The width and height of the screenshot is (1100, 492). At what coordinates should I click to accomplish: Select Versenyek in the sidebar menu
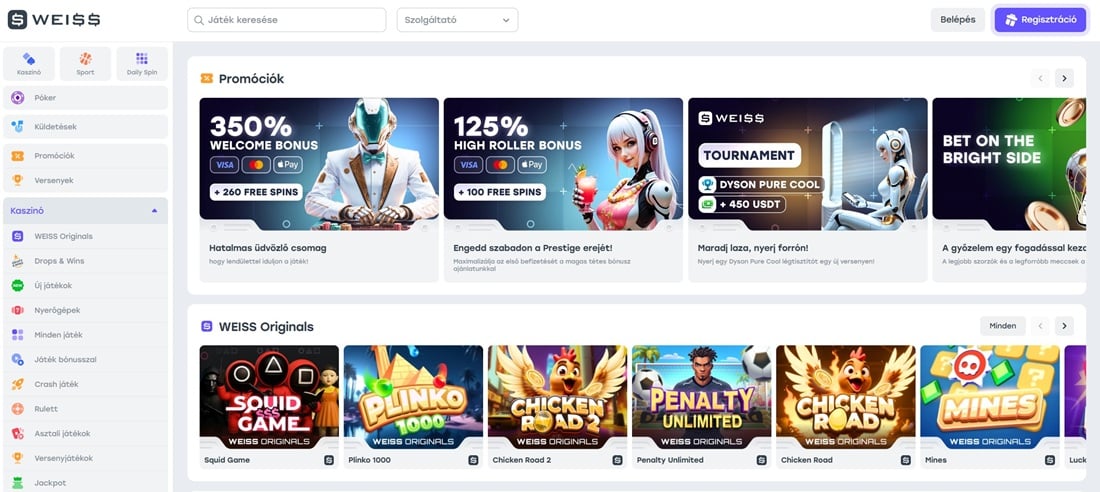86,180
